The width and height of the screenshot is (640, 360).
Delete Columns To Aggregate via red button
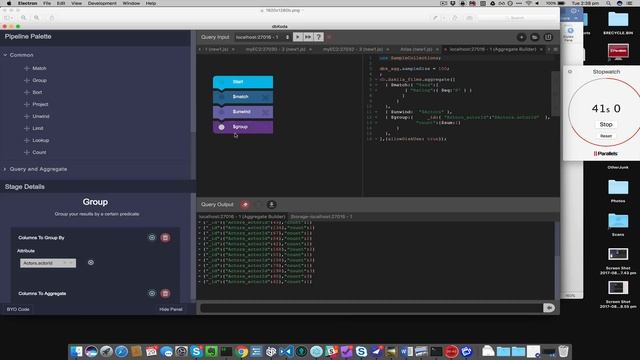[x=165, y=293]
